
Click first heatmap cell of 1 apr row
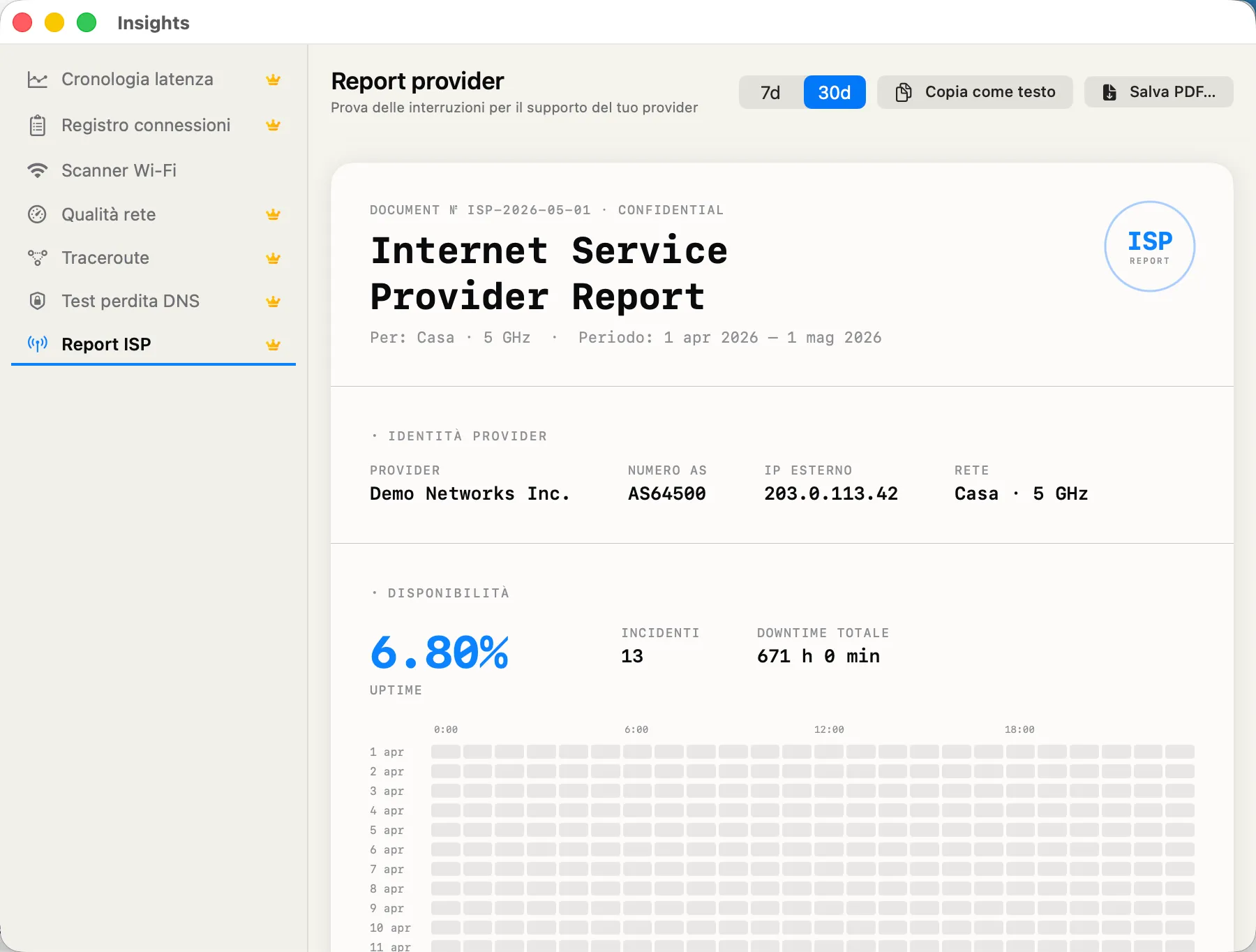point(446,752)
